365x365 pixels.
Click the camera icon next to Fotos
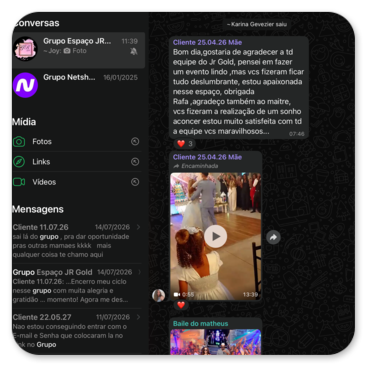coord(19,142)
